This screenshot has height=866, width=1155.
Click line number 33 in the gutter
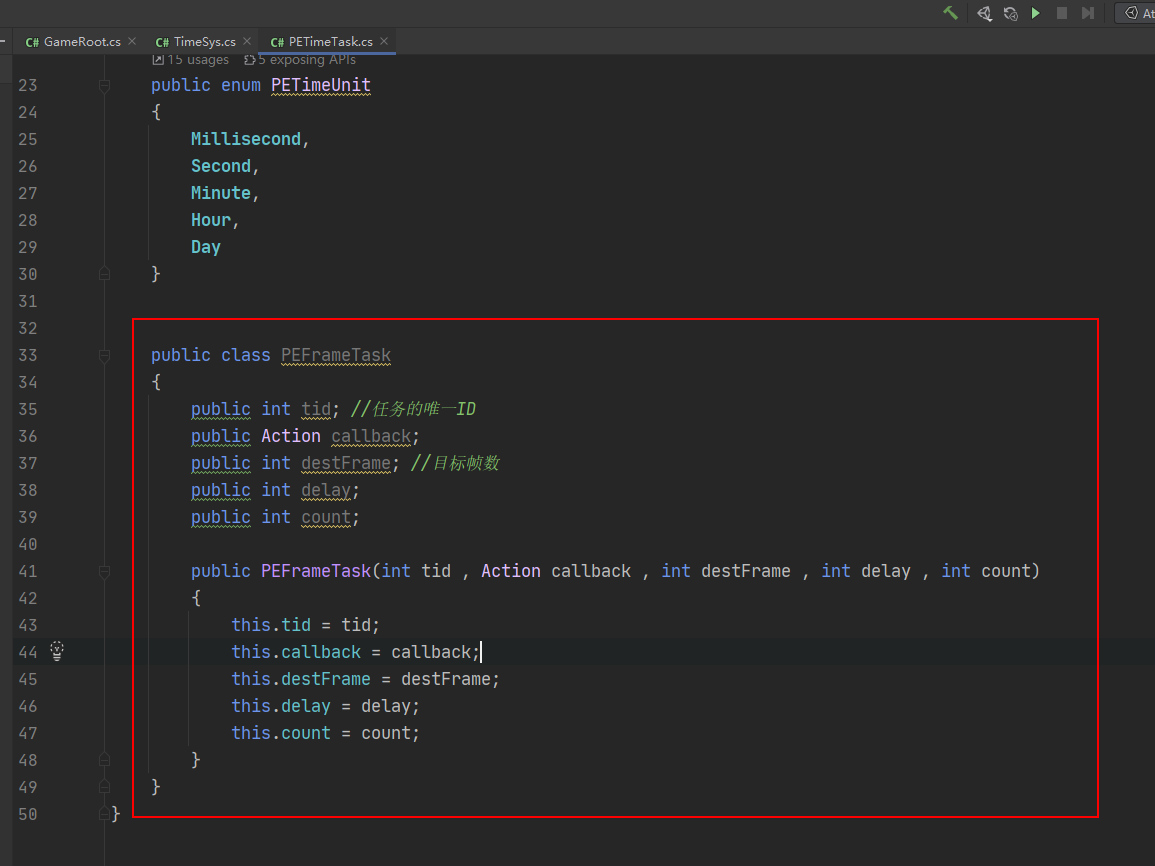pos(28,356)
